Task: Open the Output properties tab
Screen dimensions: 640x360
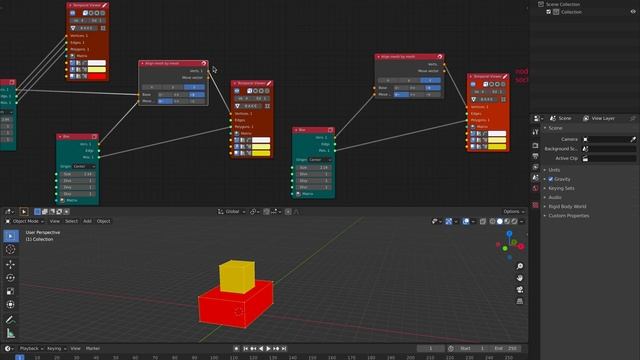Action: (x=536, y=156)
